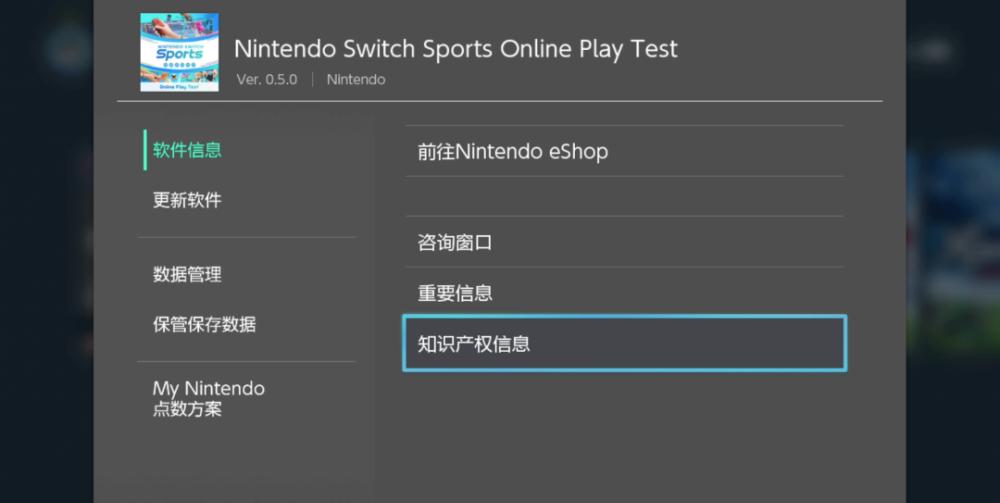
Task: Select 保管保存数据 in the sidebar
Action: 204,324
